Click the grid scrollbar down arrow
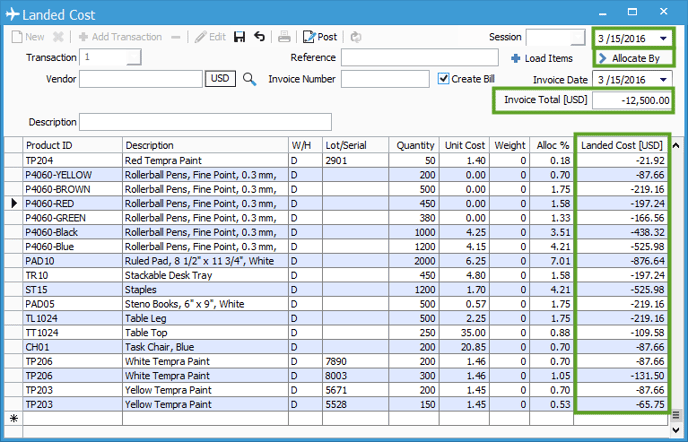 [676, 430]
